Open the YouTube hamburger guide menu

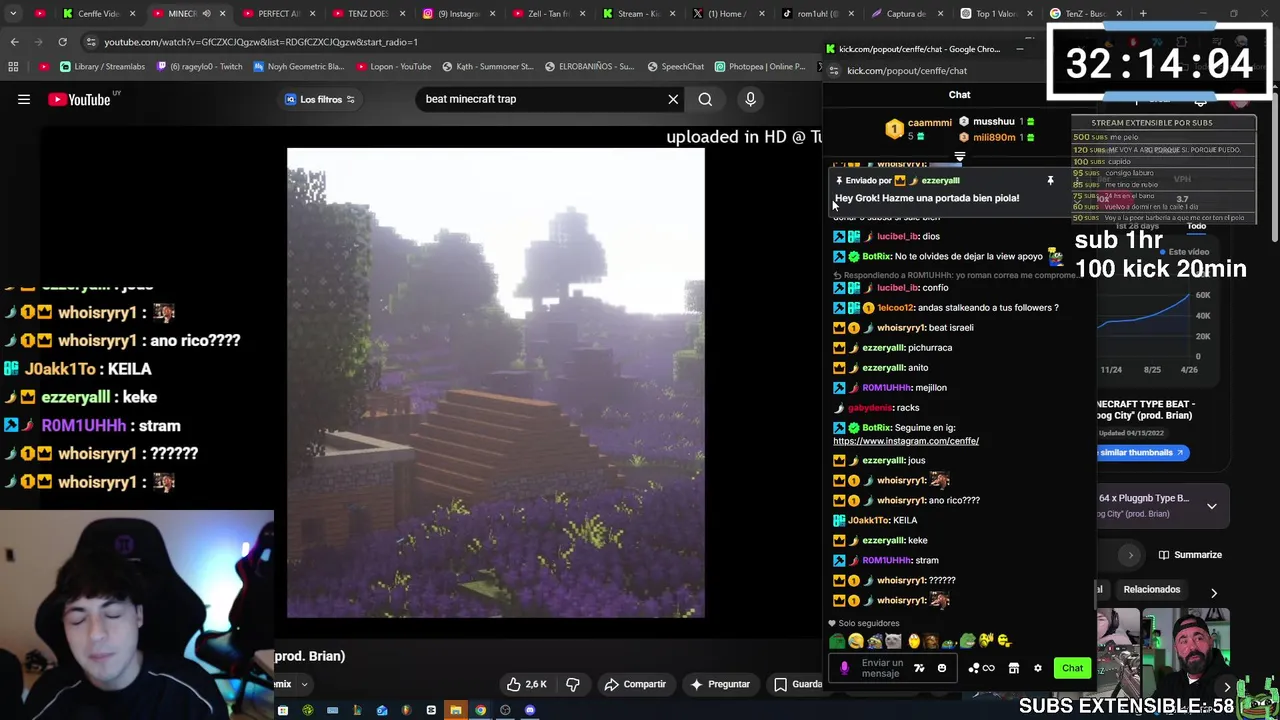click(x=24, y=99)
